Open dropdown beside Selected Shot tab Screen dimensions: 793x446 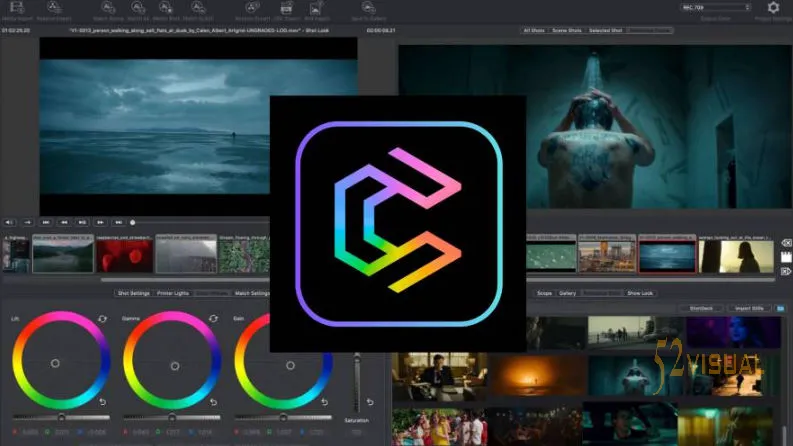click(650, 30)
